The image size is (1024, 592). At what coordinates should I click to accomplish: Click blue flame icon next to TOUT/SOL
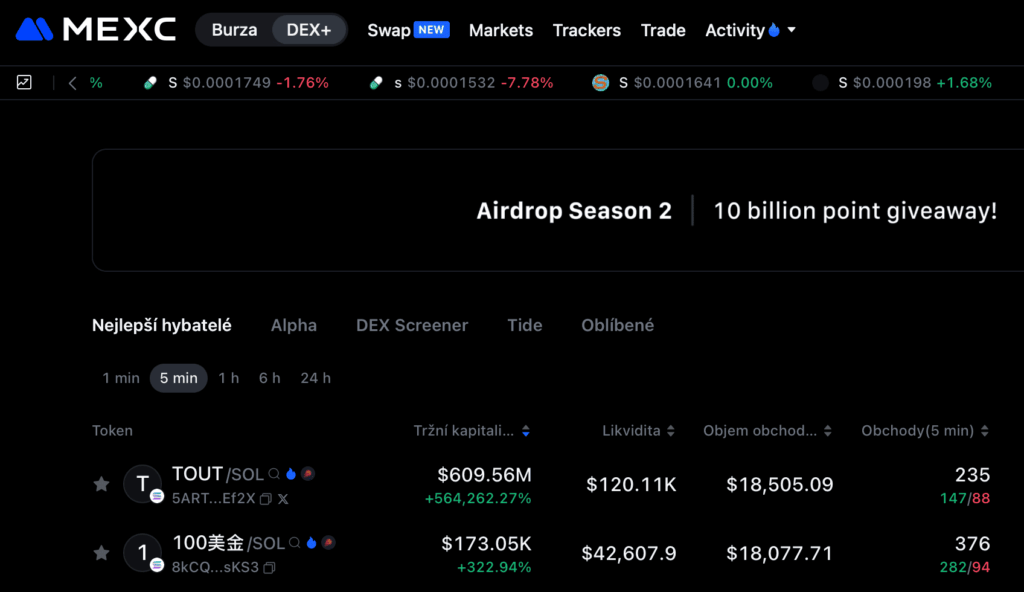click(x=291, y=474)
